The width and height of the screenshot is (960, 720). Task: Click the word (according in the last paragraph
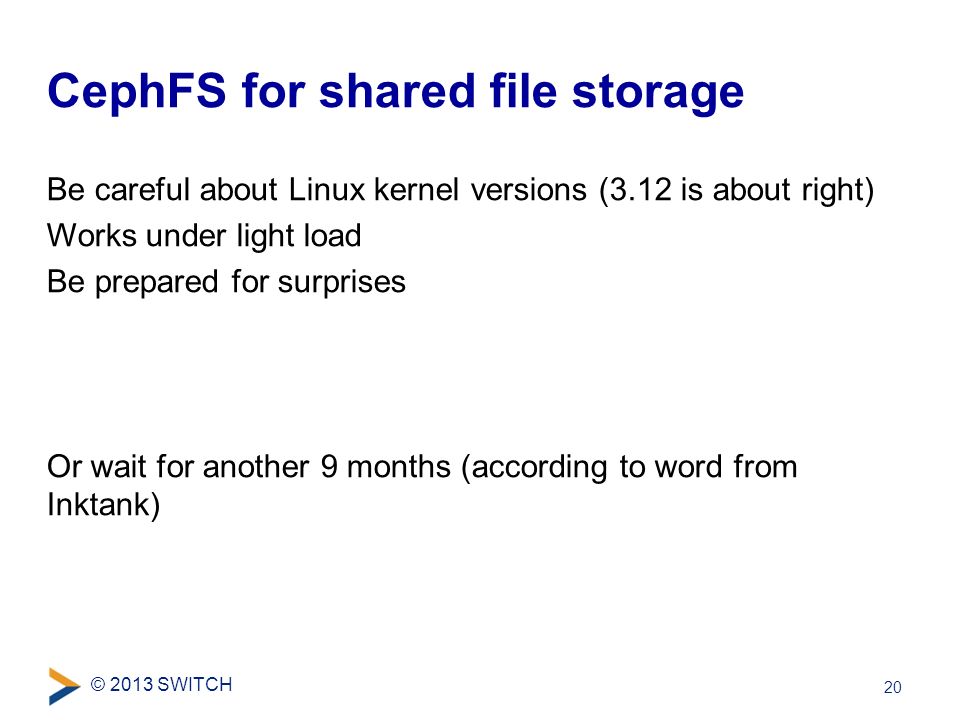534,468
